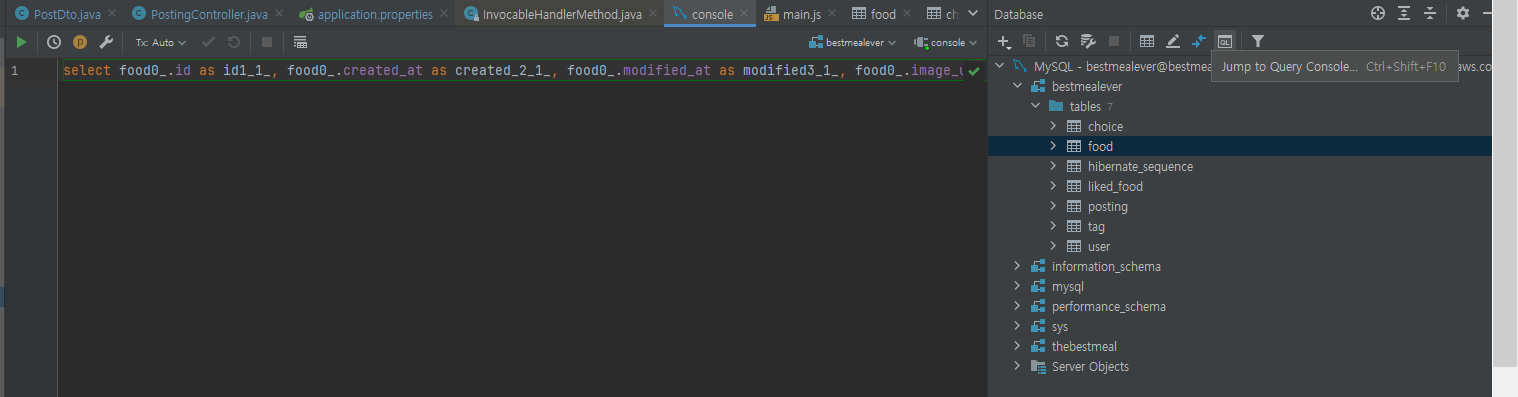Image resolution: width=1518 pixels, height=397 pixels.
Task: Click the Jump to Query Console icon
Action: click(x=1225, y=41)
